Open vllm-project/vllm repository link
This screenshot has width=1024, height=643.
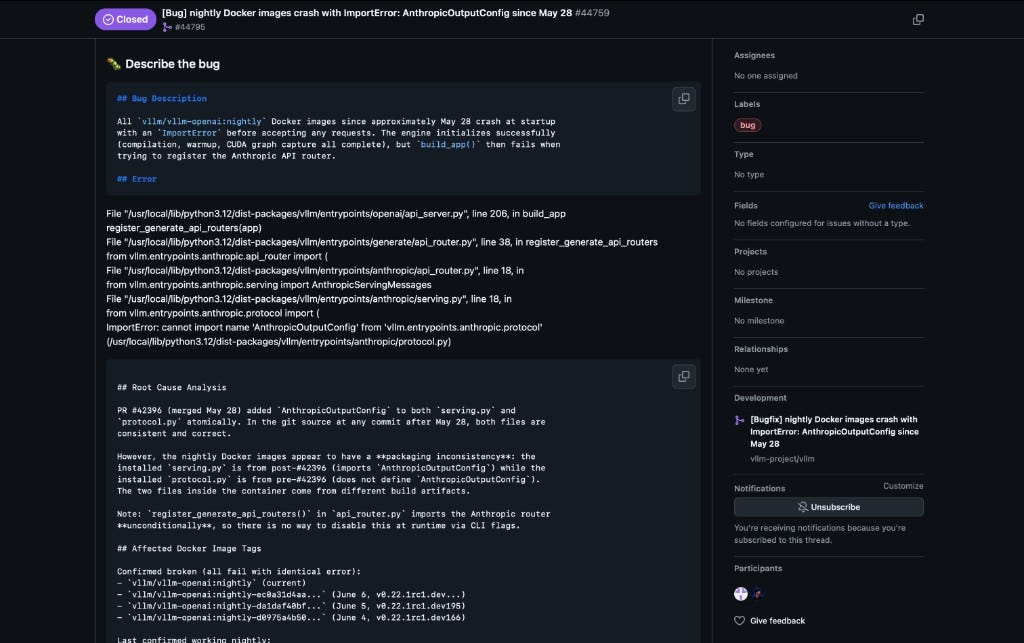tap(782, 459)
